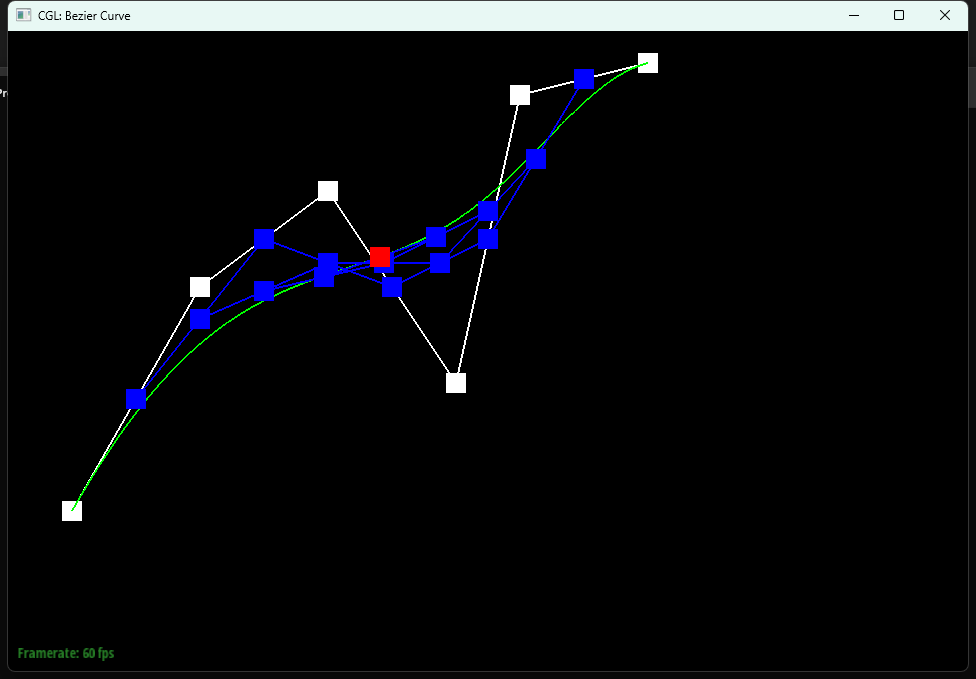
Task: Maximize the Bezier Curve window
Action: coord(899,15)
